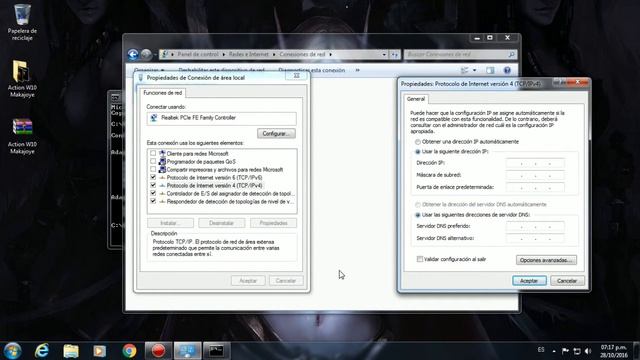This screenshot has width=640, height=360.
Task: Open help in the Network Connections window
Action: 507,70
